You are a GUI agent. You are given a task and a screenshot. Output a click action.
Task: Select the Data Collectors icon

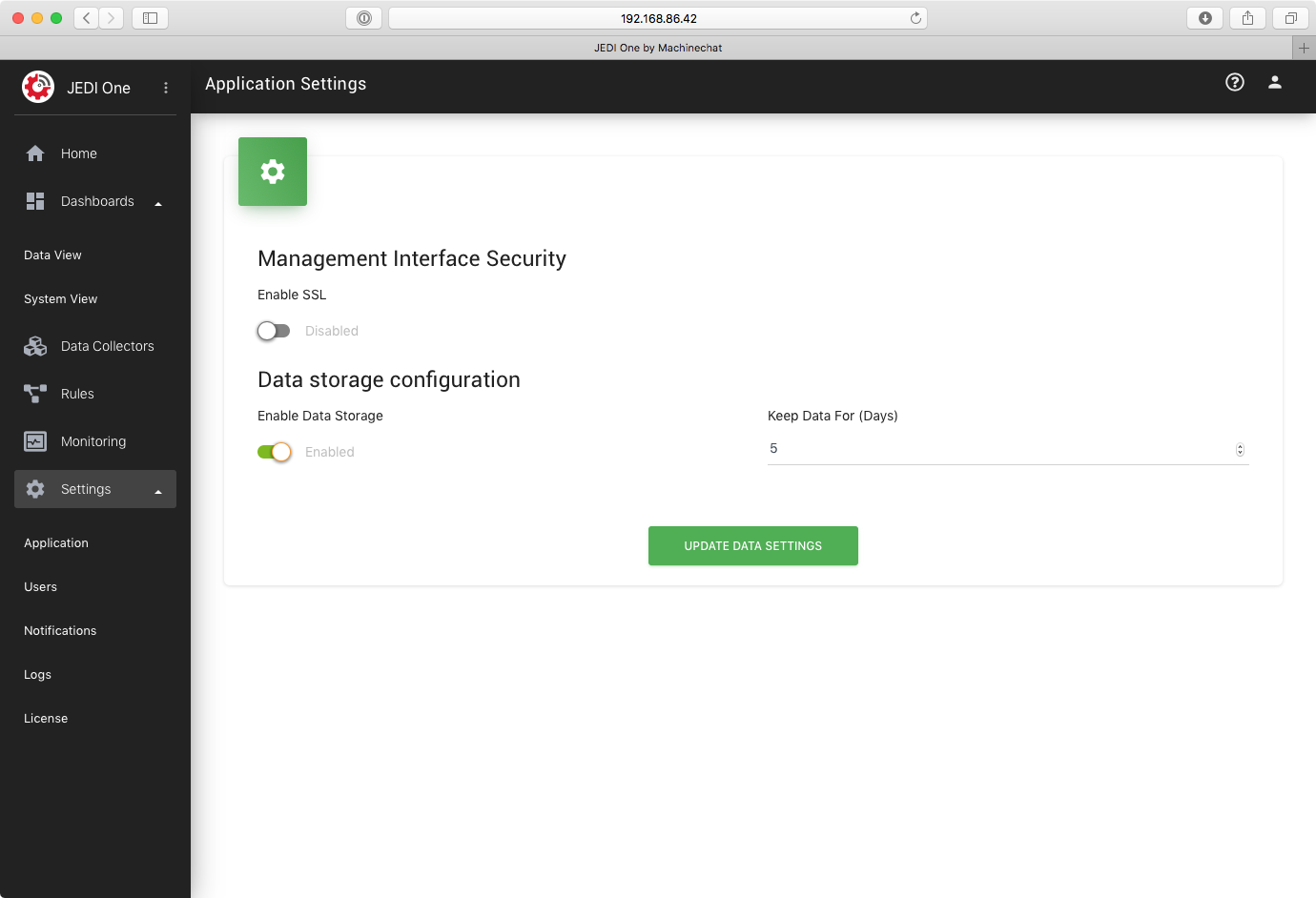[x=35, y=345]
